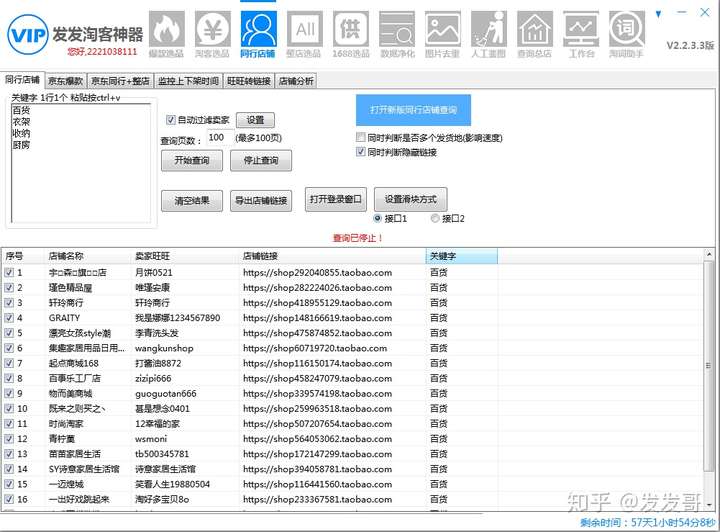Viewport: 720px width, 532px height.
Task: Enable 同时判断是否多个发货地 checkbox
Action: pyautogui.click(x=361, y=137)
